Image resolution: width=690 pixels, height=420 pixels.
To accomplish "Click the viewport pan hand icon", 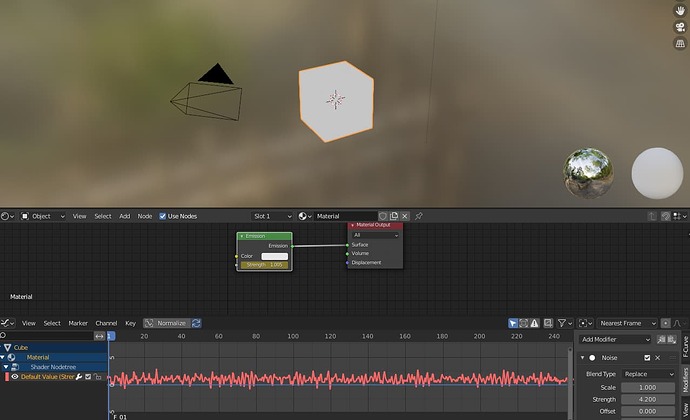I will pyautogui.click(x=680, y=10).
